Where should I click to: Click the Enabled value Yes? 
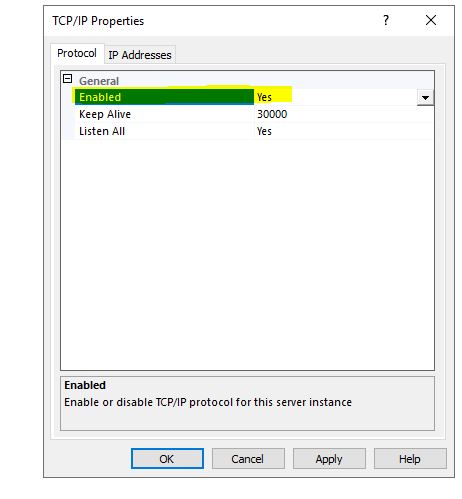click(264, 97)
